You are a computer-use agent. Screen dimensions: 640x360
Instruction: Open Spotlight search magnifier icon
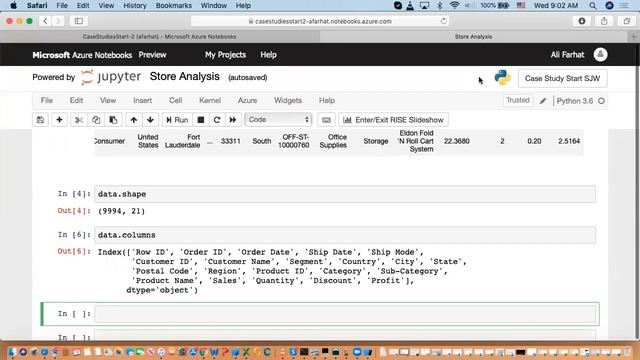(x=593, y=6)
